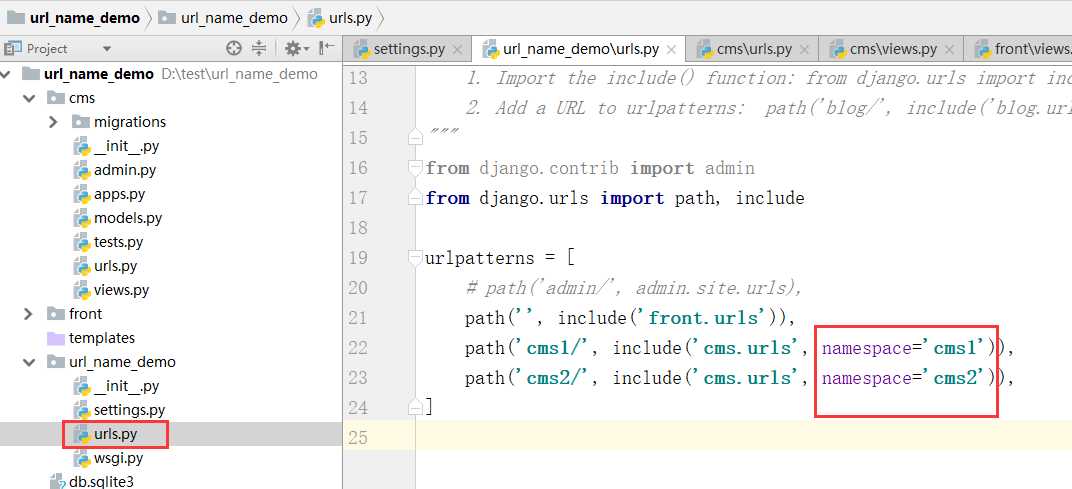Click the Collapse All icon in Project panel
Viewport: 1072px width, 489px height.
tap(258, 49)
